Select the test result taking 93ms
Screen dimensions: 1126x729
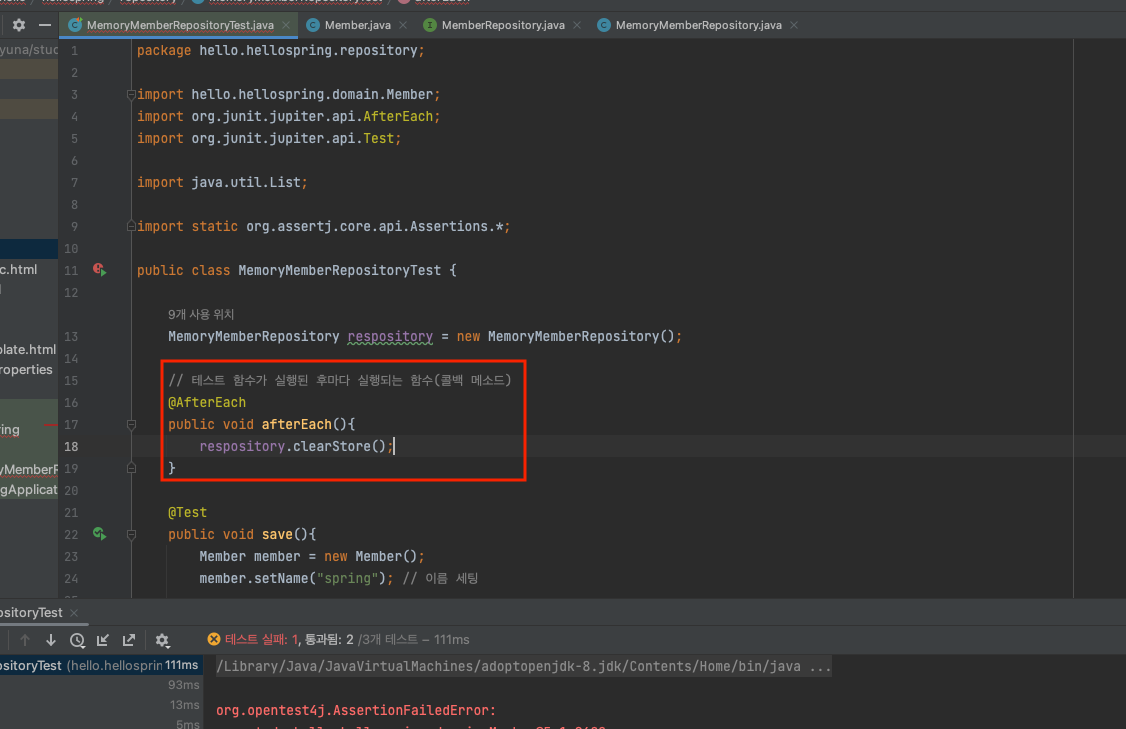(x=101, y=685)
